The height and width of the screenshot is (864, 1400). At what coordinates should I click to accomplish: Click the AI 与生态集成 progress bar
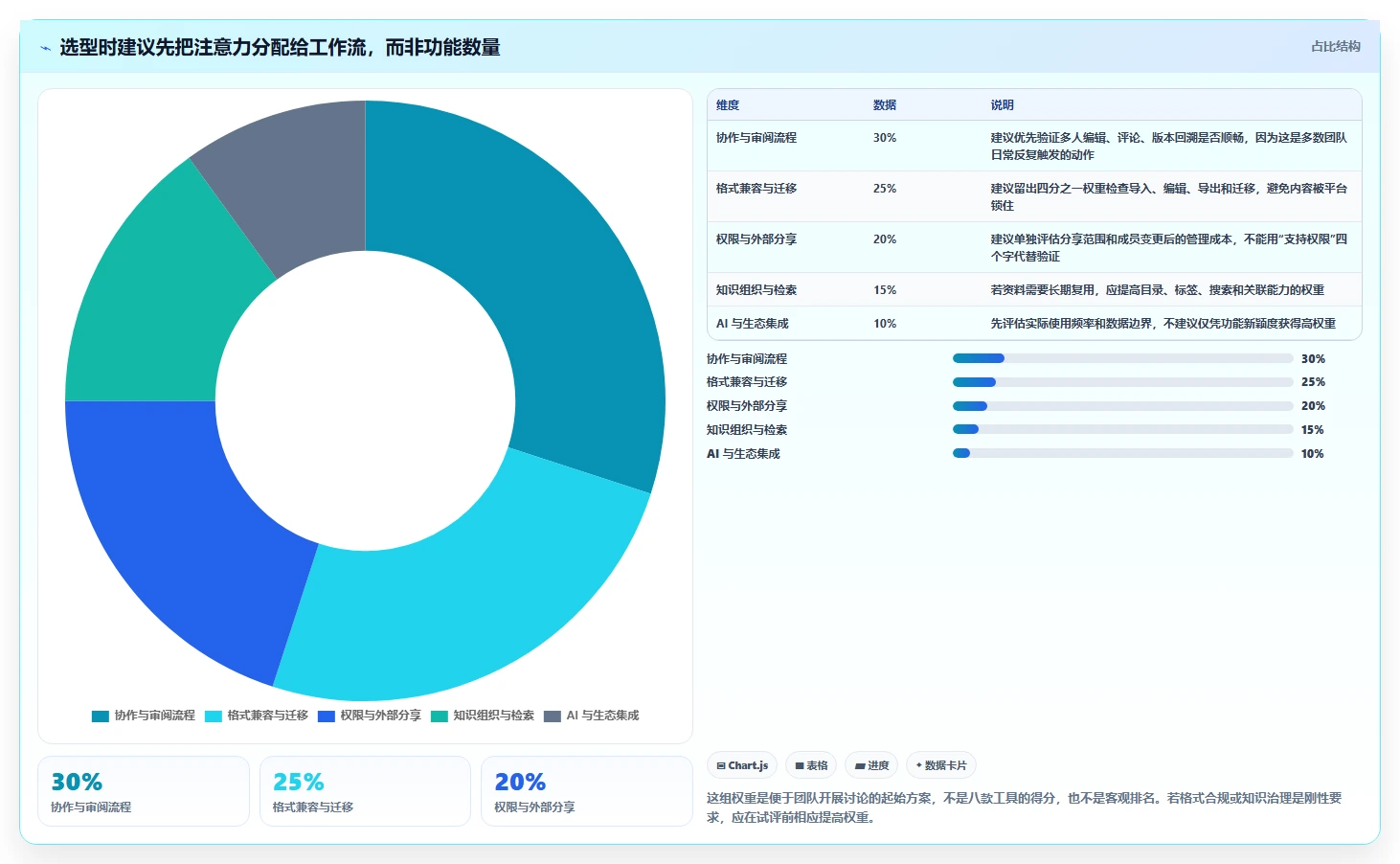point(1122,453)
